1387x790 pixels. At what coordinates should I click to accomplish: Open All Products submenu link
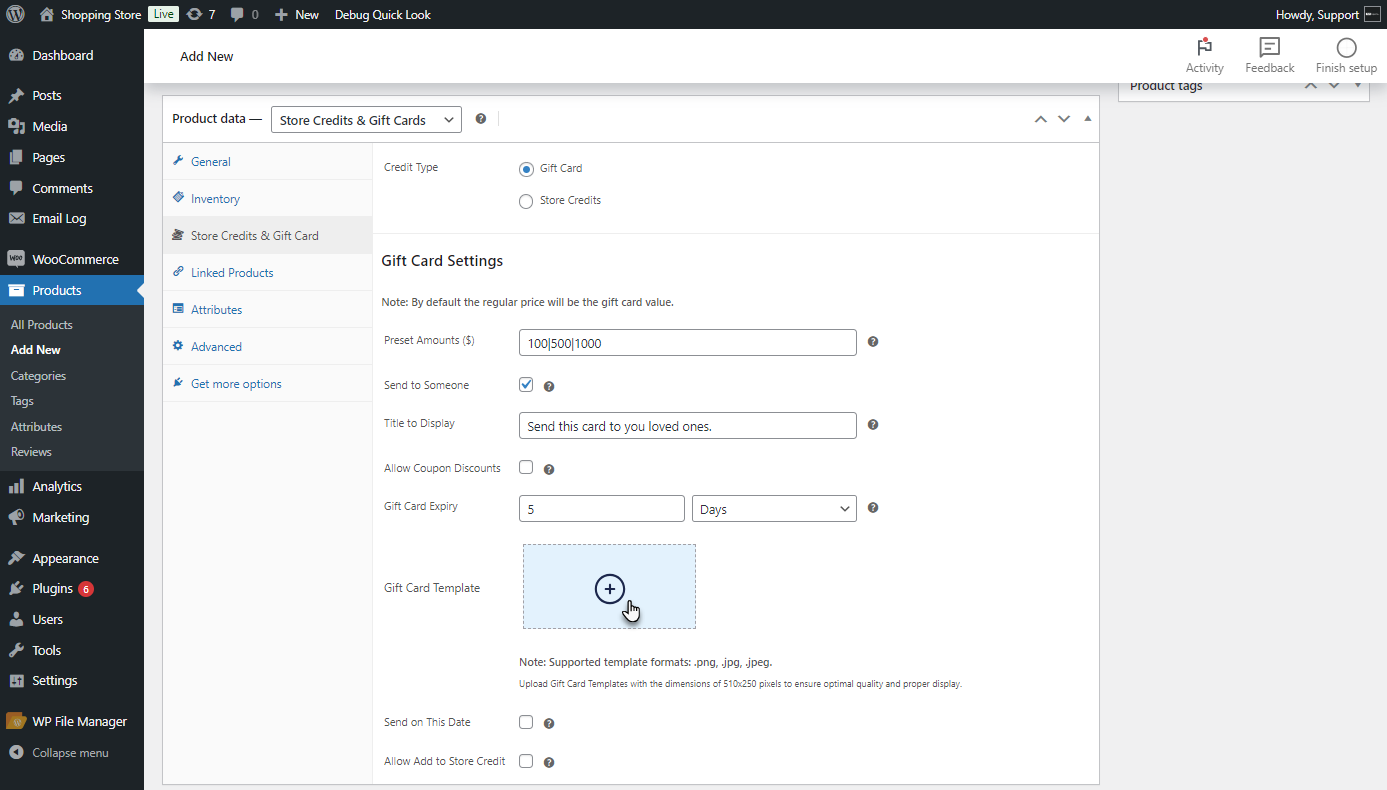click(x=42, y=324)
